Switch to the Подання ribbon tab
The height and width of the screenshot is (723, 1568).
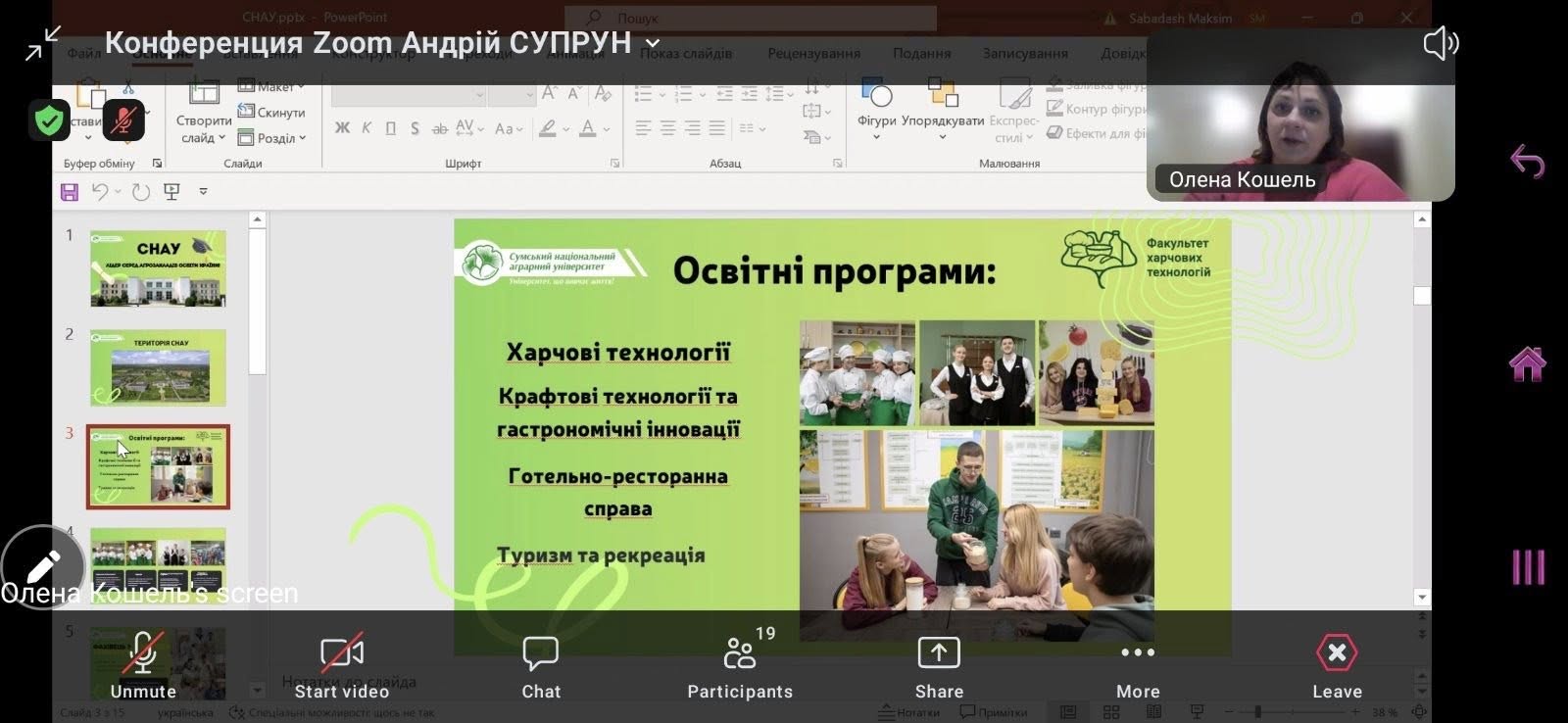921,53
